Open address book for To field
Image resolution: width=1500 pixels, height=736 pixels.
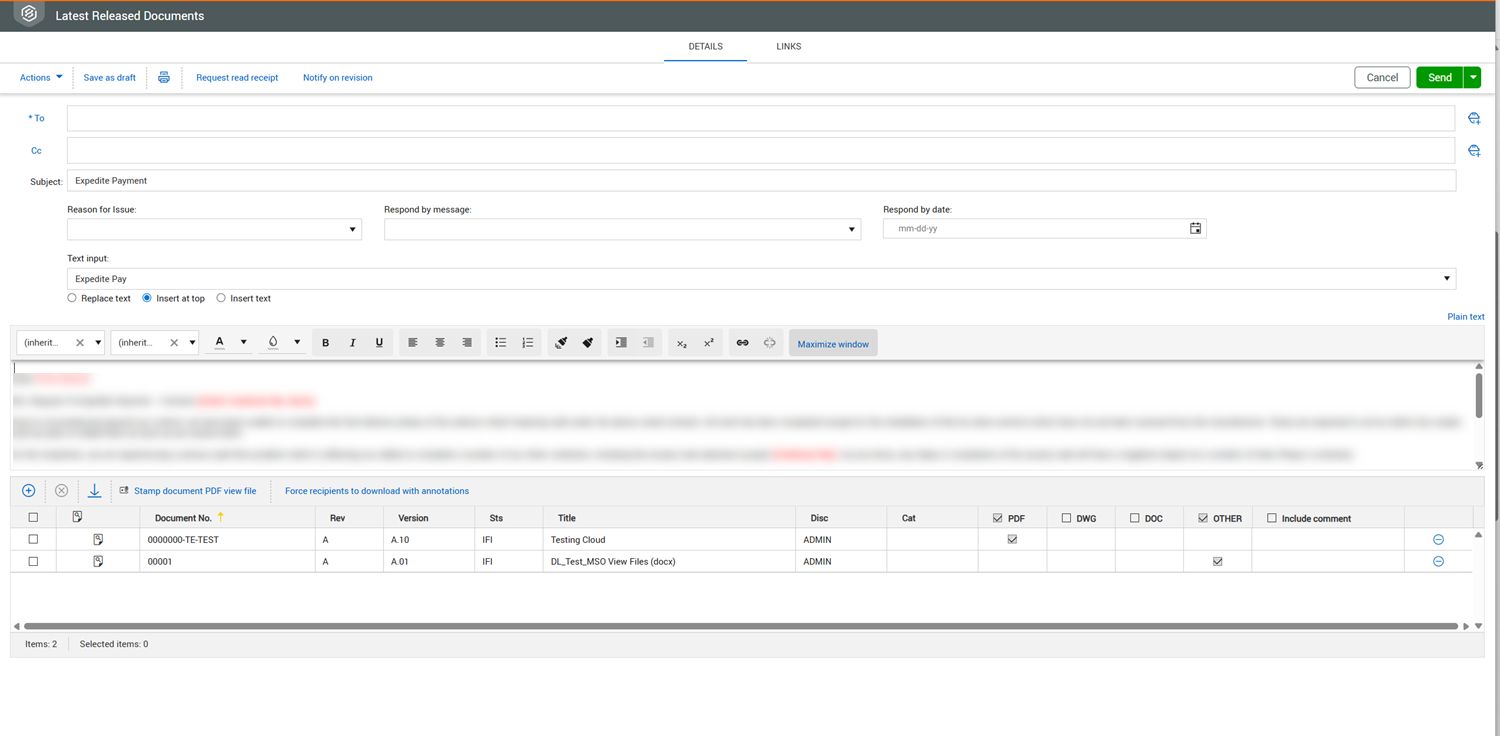click(x=1473, y=119)
